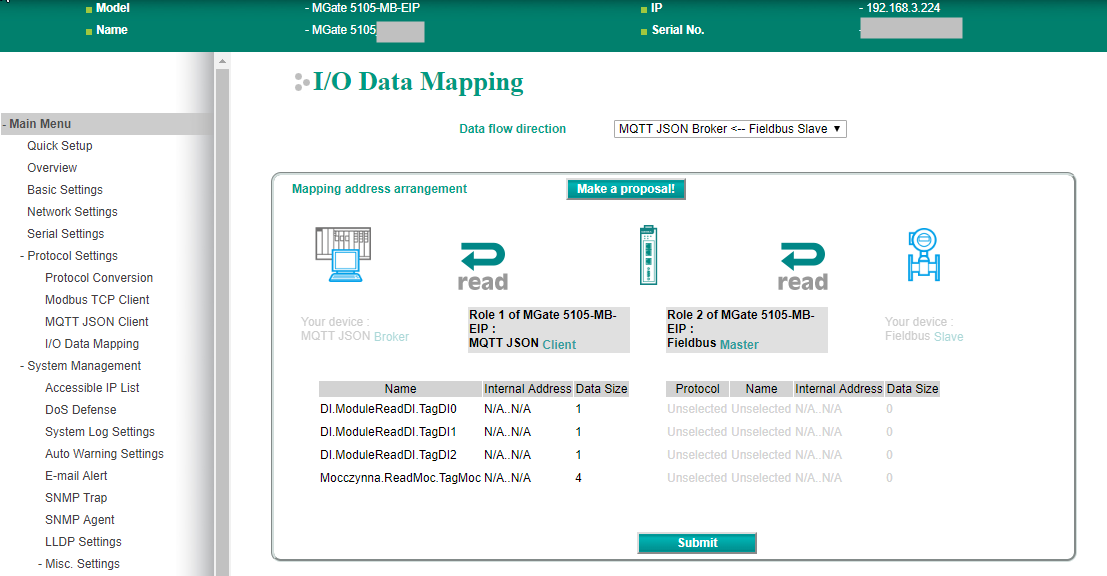The image size is (1107, 576).
Task: Click the left read arrow icon
Action: (x=483, y=266)
